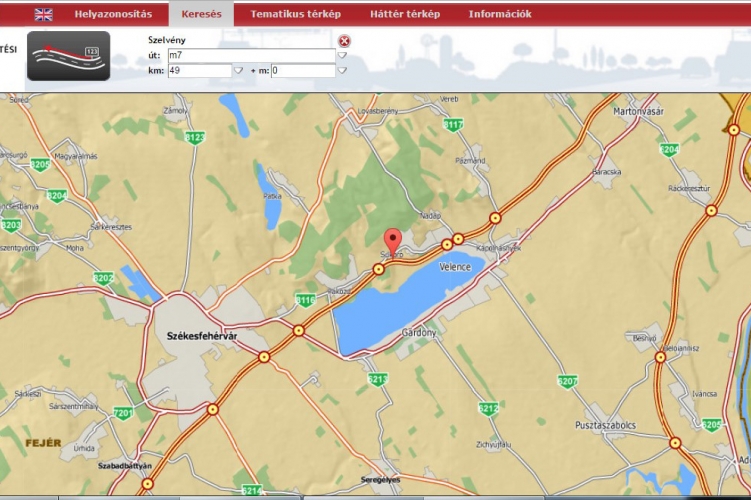Open the Helyazonosítás tab

click(113, 14)
